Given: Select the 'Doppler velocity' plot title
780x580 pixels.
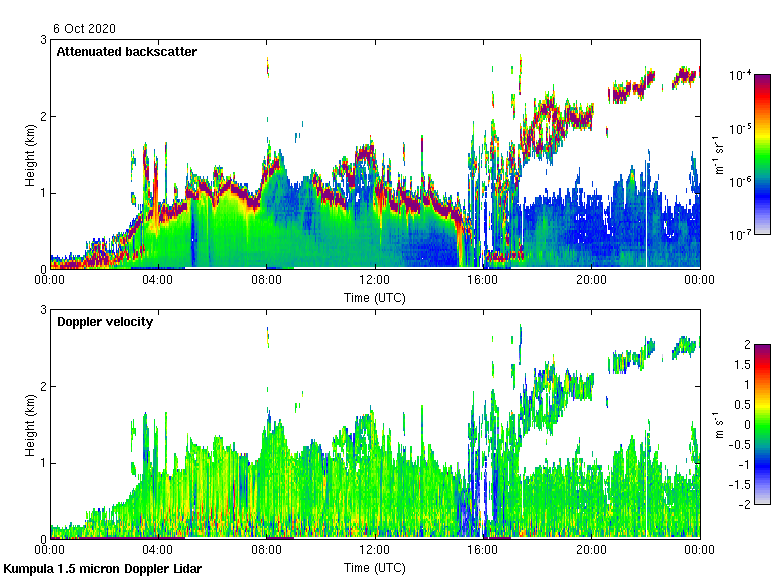Looking at the screenshot, I should [104, 321].
